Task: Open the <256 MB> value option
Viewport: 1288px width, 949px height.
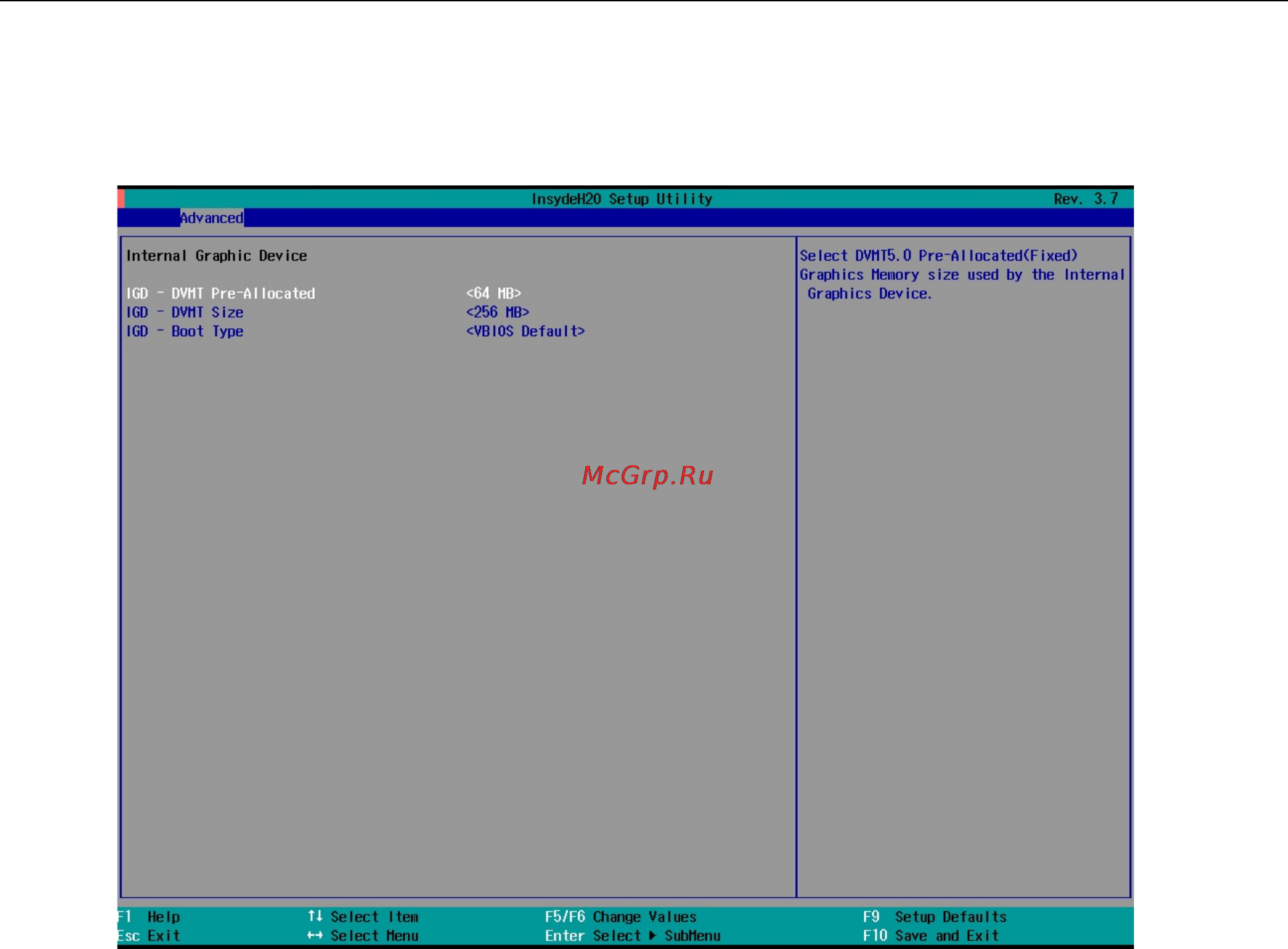Action: pos(498,312)
